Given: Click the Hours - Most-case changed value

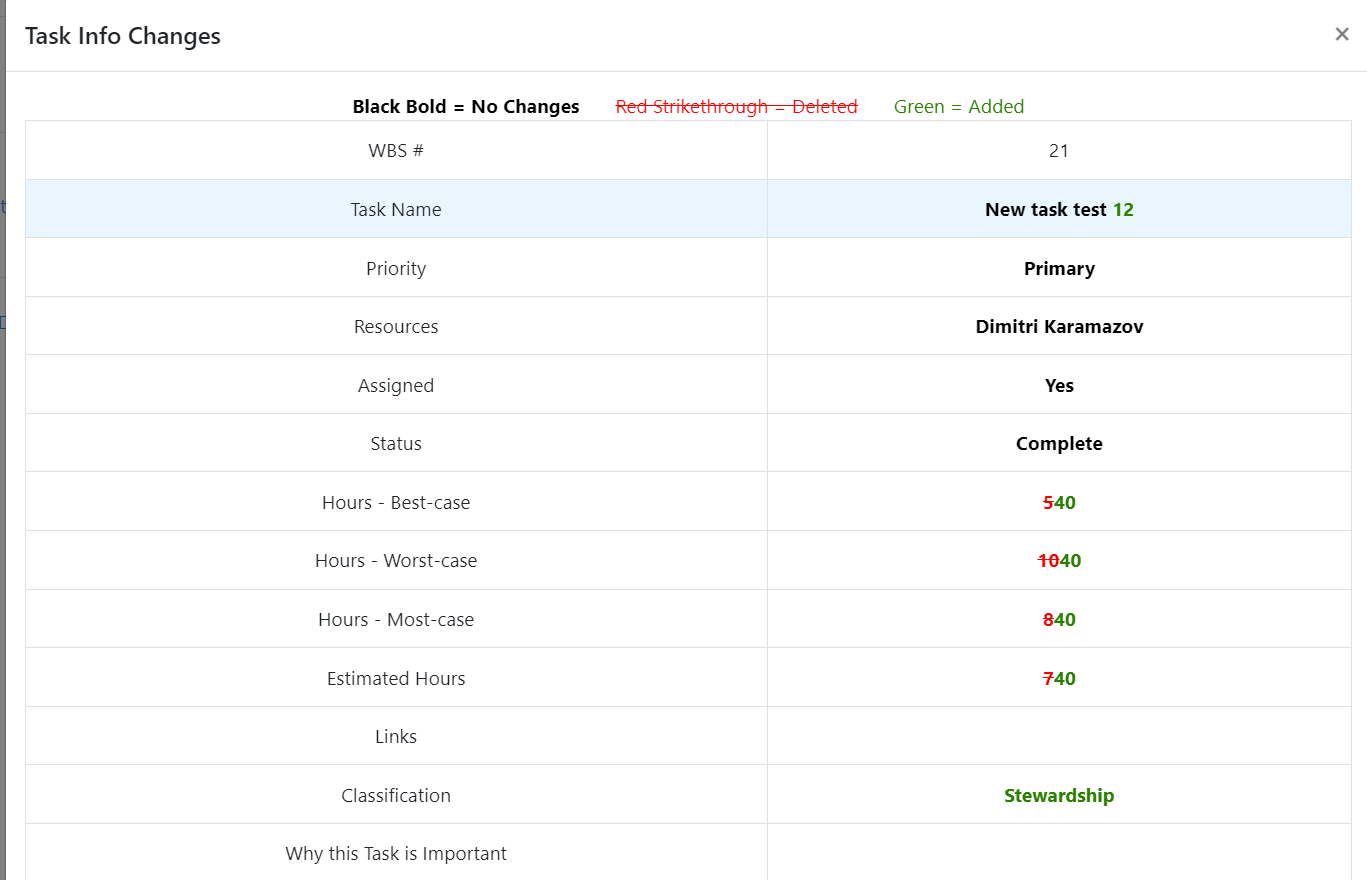Looking at the screenshot, I should (1059, 619).
